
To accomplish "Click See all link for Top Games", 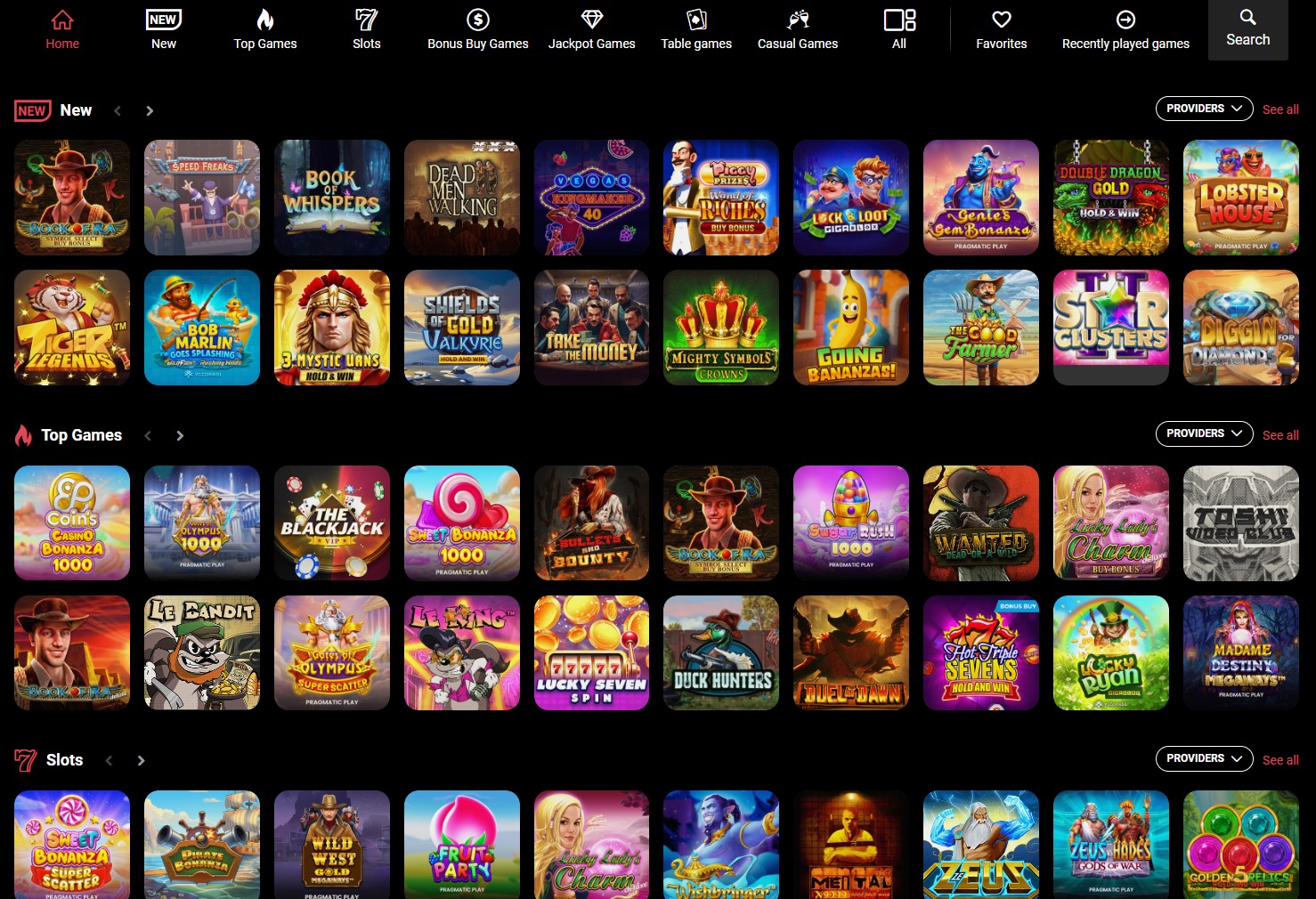I will [1280, 435].
